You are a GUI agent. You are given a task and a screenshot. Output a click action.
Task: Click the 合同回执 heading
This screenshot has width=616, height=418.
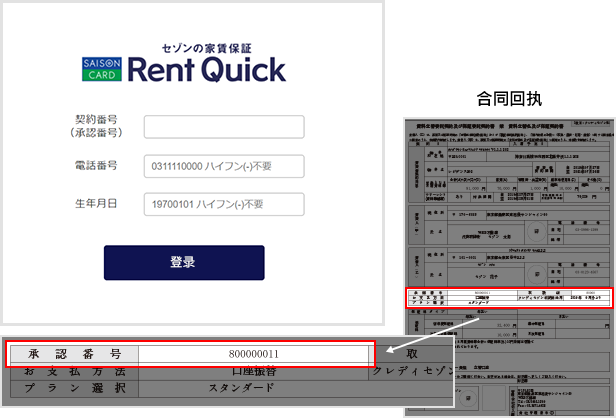[x=509, y=99]
